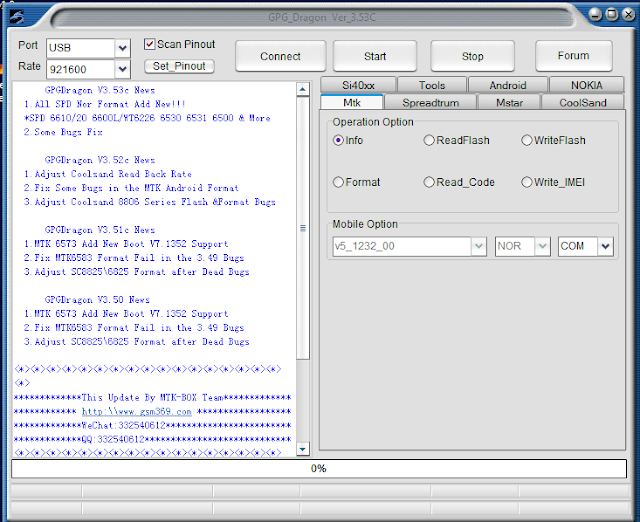Select the WriteFlash operation option
The width and height of the screenshot is (640, 522).
[x=527, y=140]
